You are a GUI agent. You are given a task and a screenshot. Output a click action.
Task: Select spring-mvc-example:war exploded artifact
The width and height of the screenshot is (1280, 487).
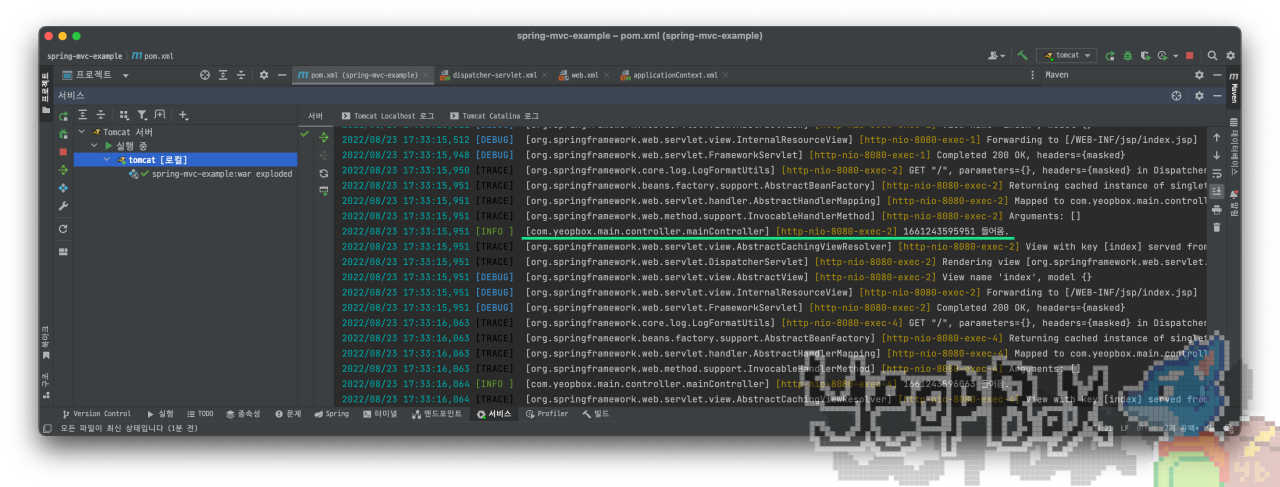pos(221,174)
